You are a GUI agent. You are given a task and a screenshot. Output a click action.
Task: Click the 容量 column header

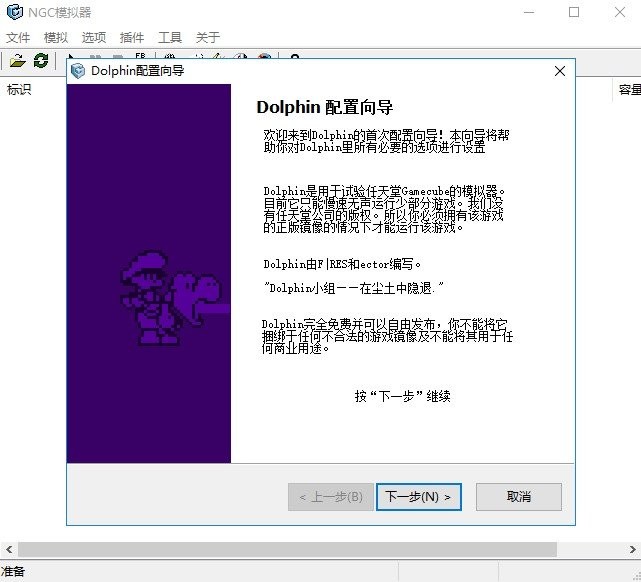(x=630, y=89)
